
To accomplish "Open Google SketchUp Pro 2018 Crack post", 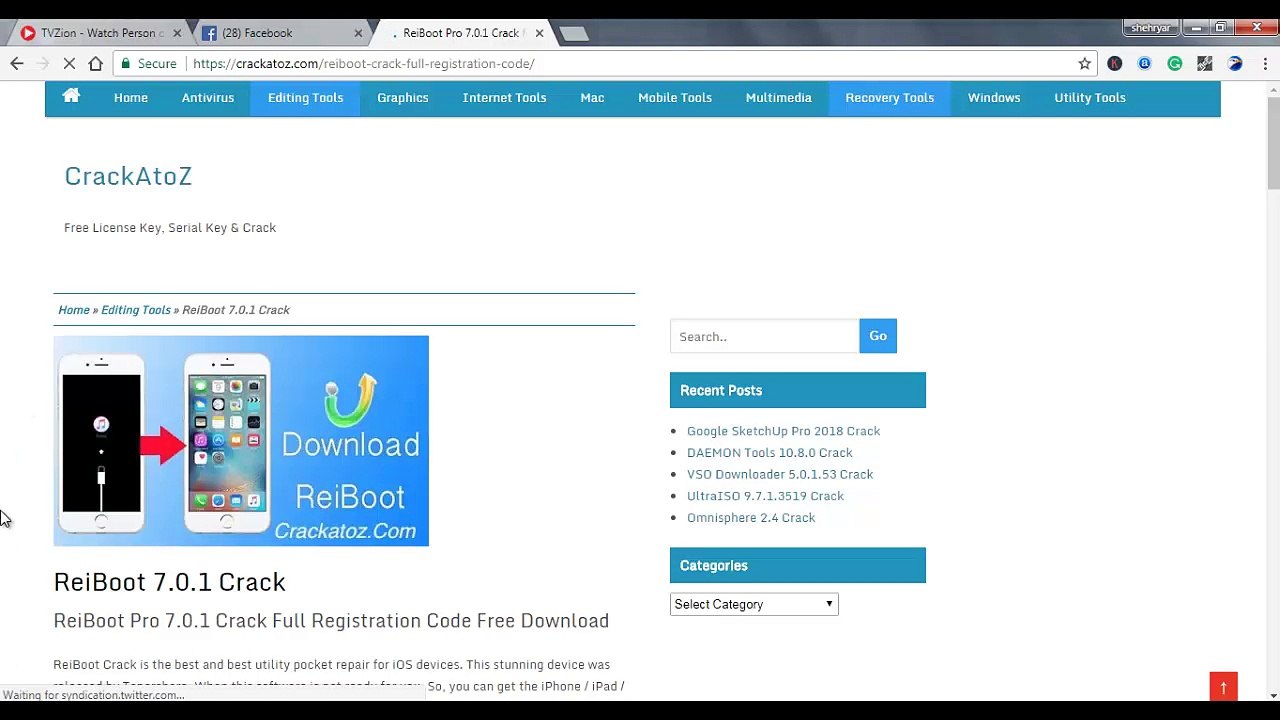I will 783,431.
